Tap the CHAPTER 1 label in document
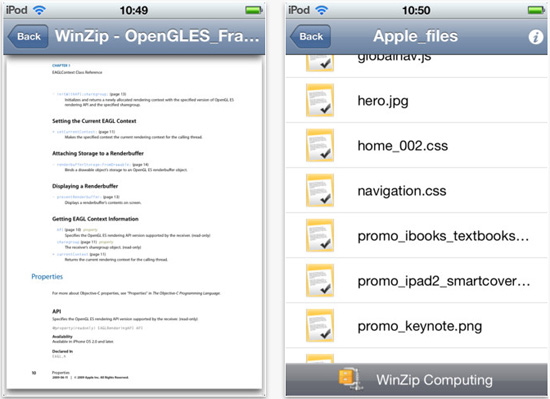 tap(61, 66)
